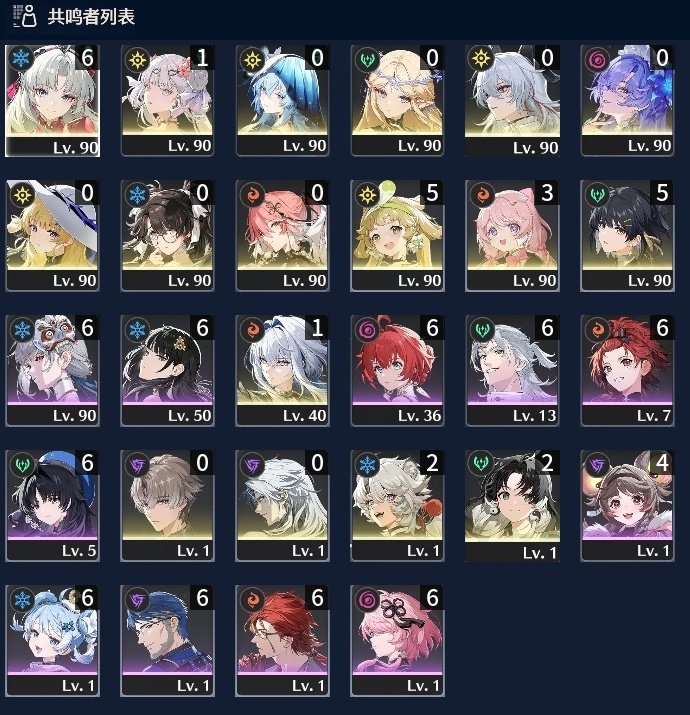Click Electro icon on brown-haired Lv. 1 male
The width and height of the screenshot is (690, 715).
click(x=137, y=465)
